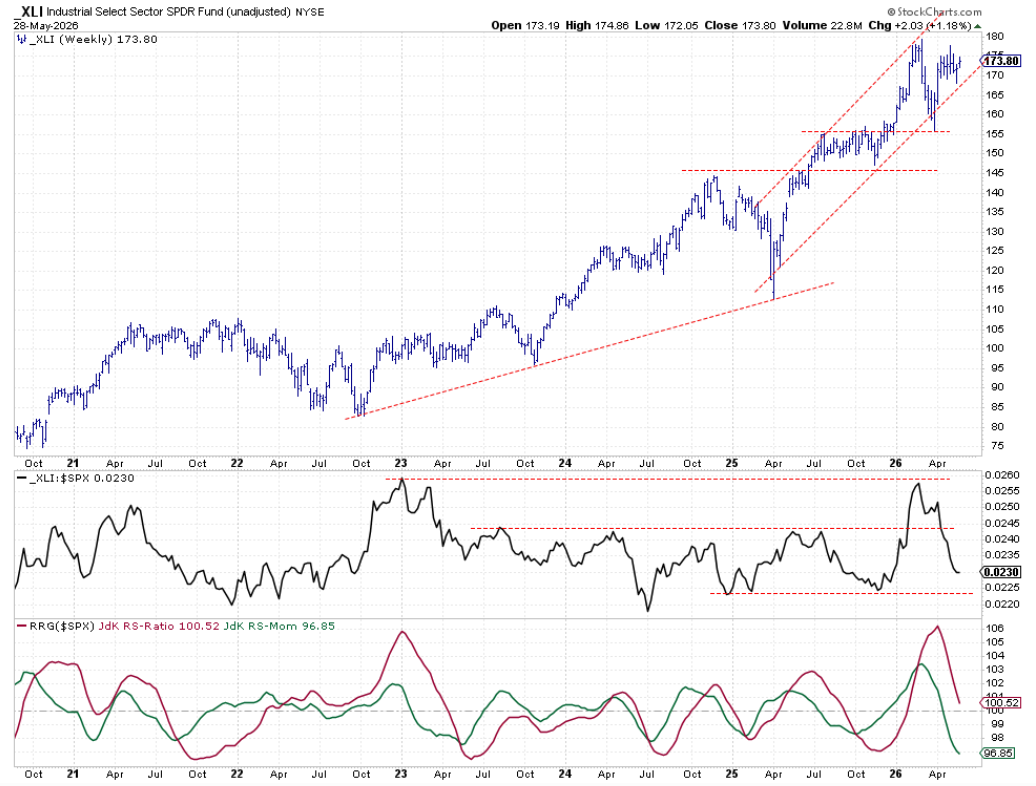Click the 24 year label under the RRG panel

point(564,773)
